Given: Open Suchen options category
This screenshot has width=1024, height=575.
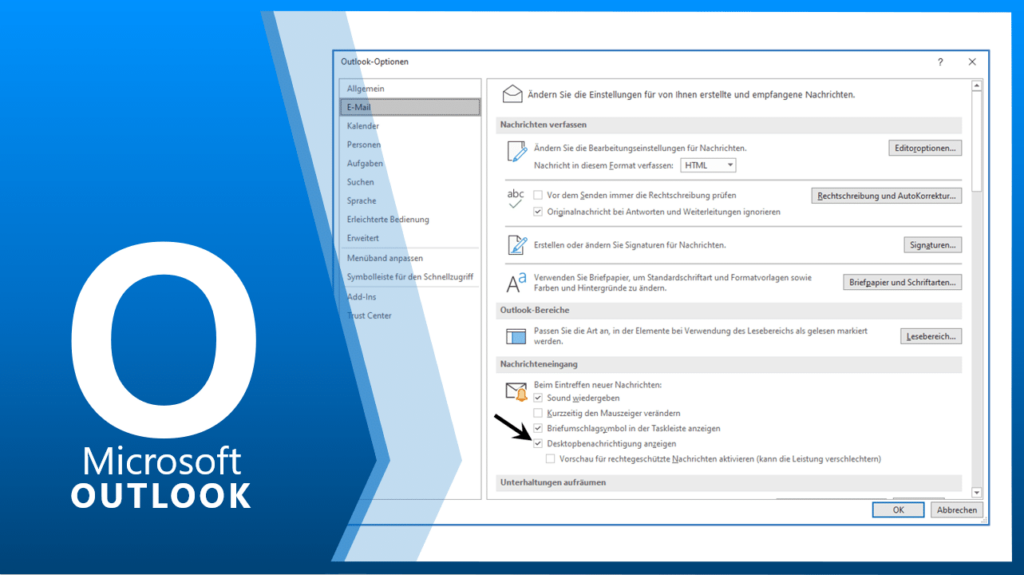Looking at the screenshot, I should [410, 182].
